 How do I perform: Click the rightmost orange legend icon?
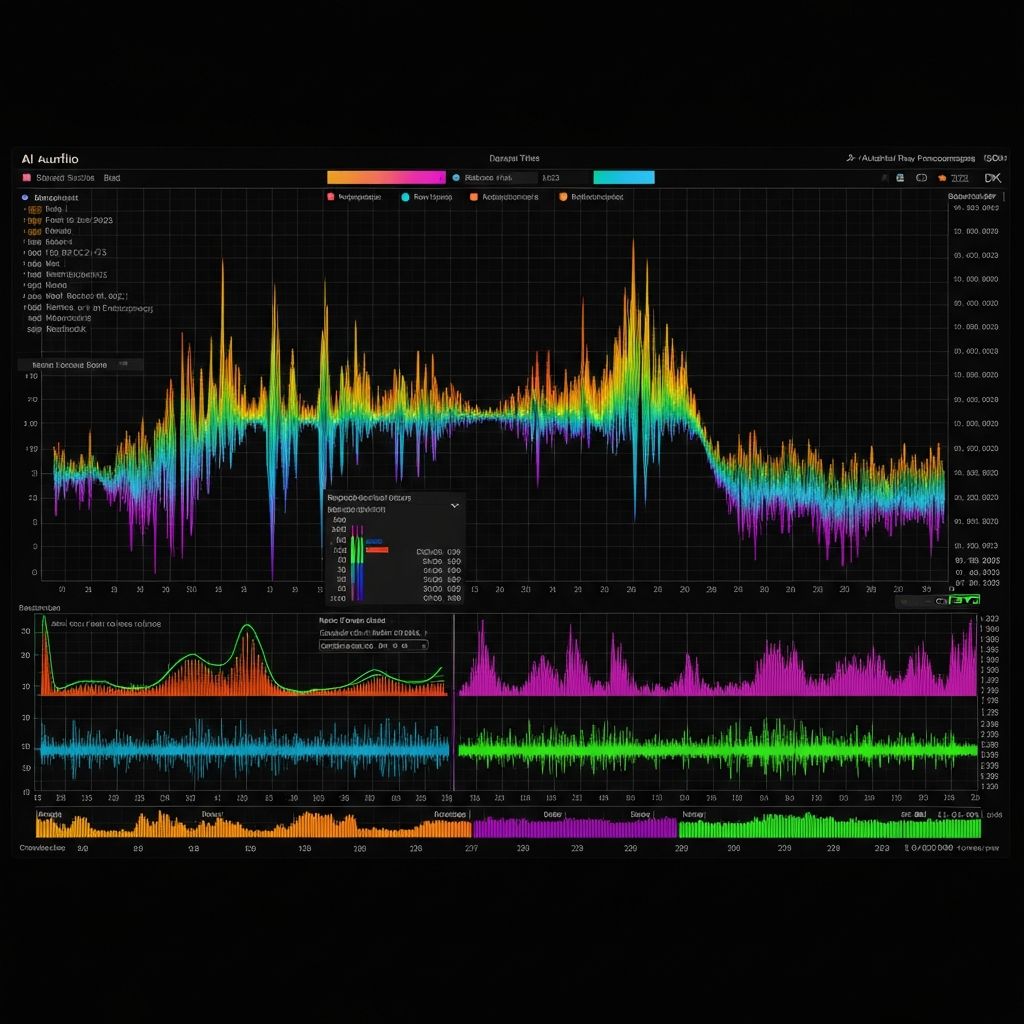click(x=563, y=198)
